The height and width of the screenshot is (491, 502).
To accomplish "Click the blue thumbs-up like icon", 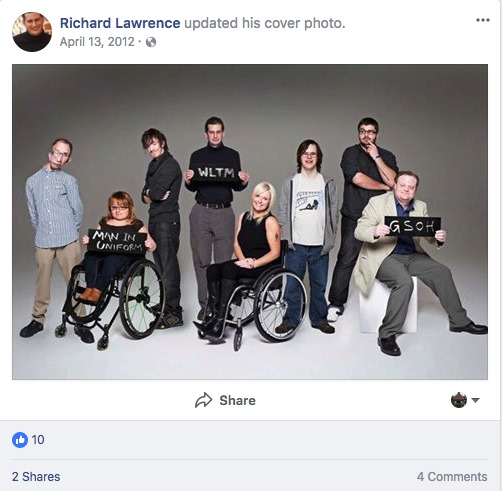I will click(x=20, y=440).
